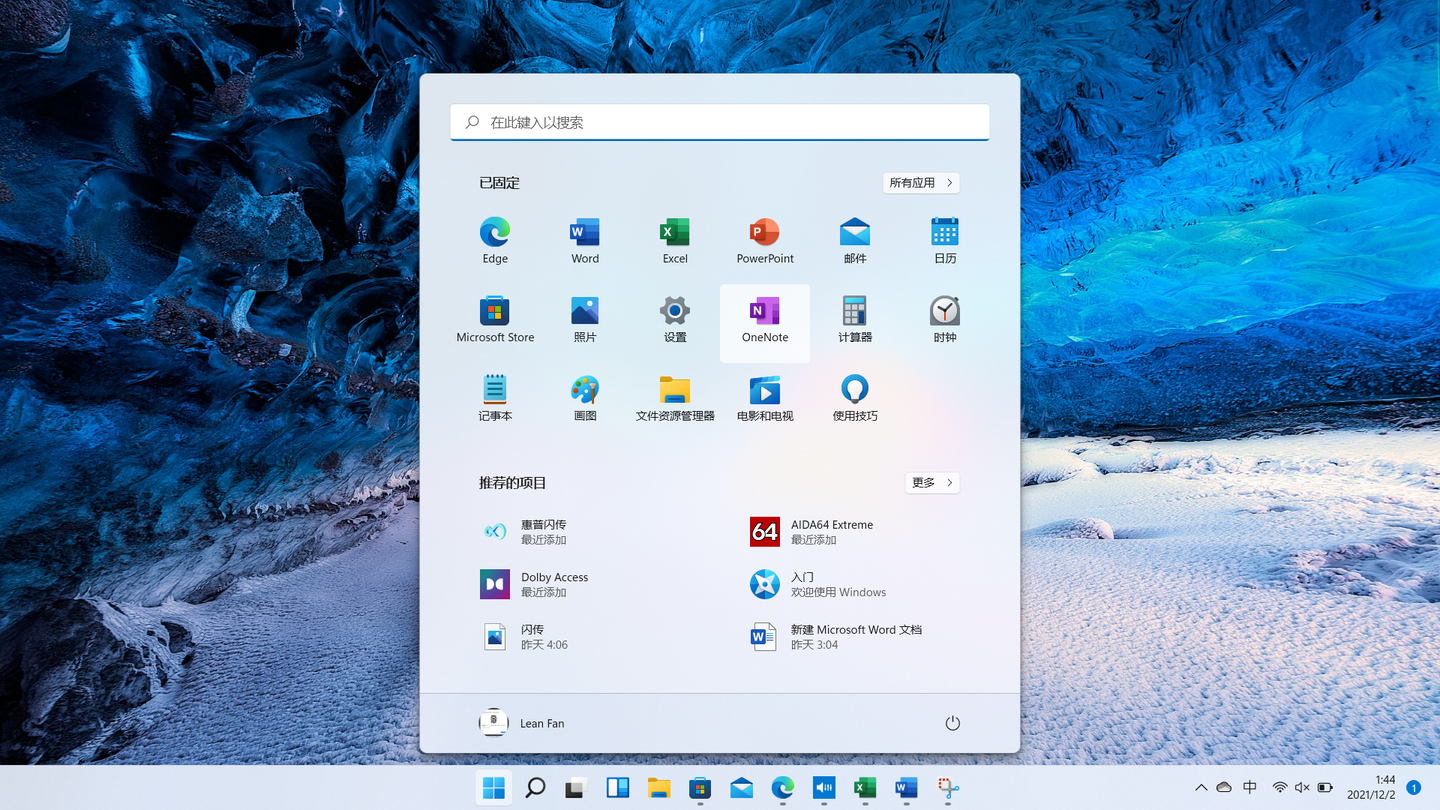Launch 画图 paint app

(x=585, y=398)
